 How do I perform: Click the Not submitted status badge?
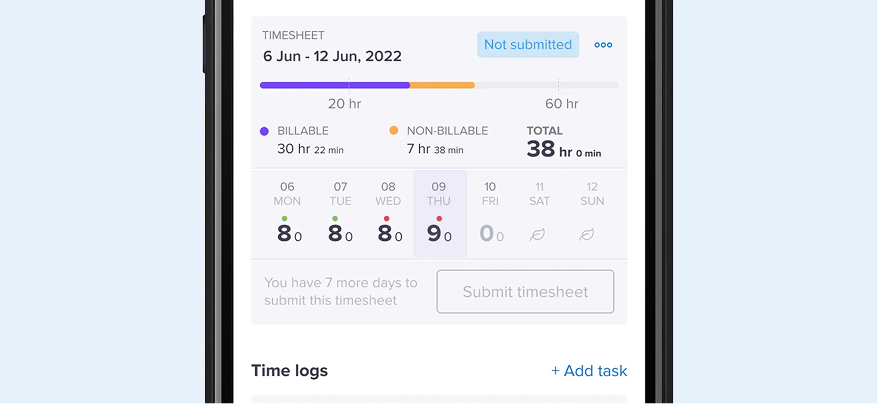click(528, 44)
